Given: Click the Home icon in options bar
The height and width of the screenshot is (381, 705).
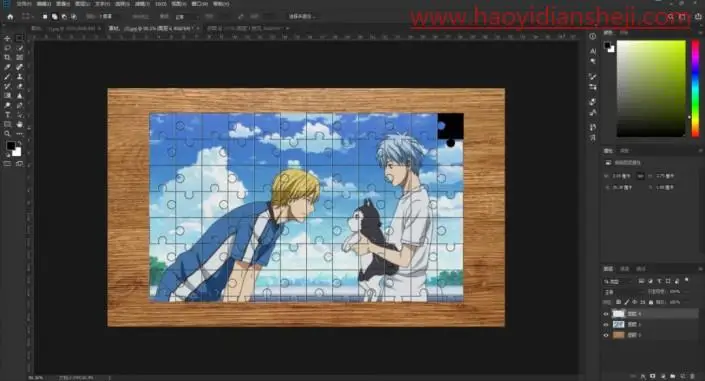Looking at the screenshot, I should [x=10, y=17].
